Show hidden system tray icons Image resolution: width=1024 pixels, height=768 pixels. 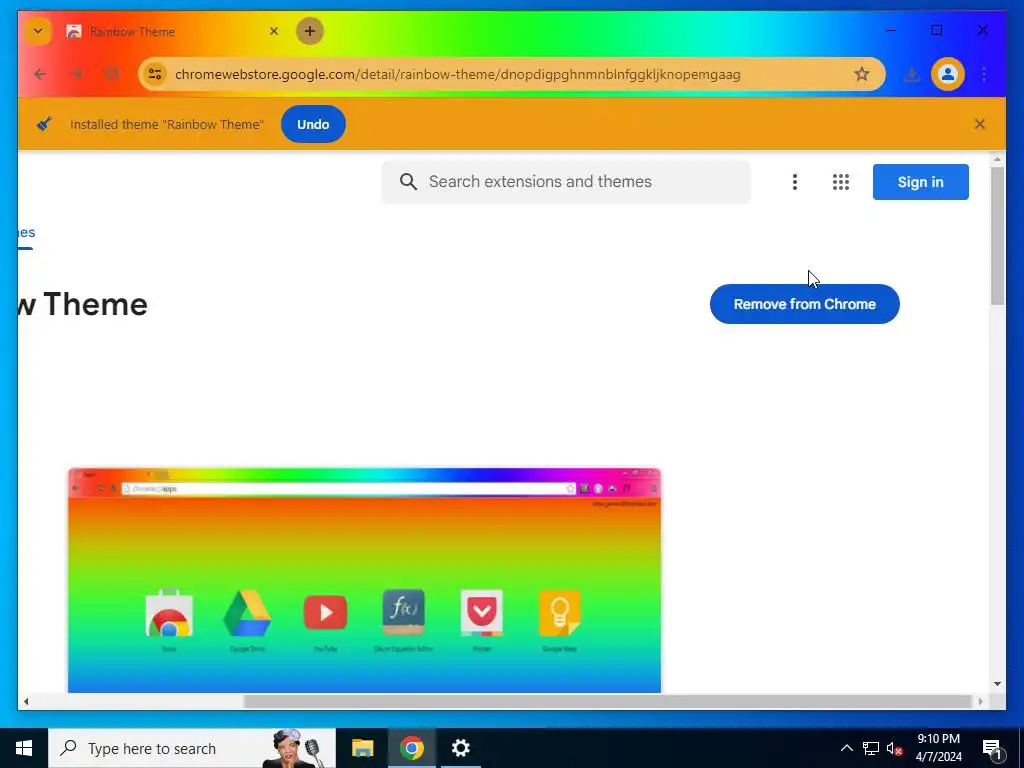tap(846, 748)
